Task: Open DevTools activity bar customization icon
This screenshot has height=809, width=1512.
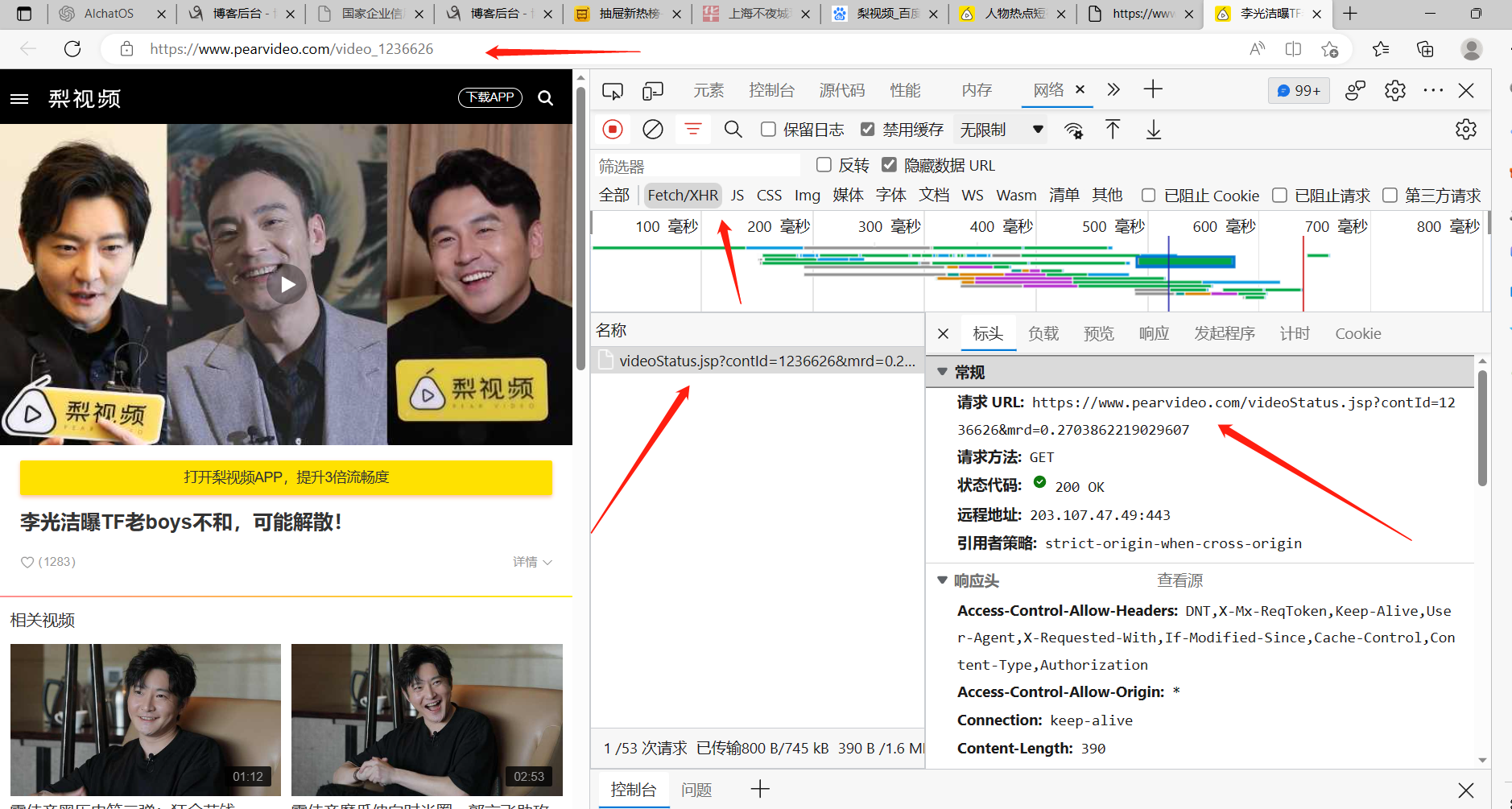Action: click(x=1356, y=90)
